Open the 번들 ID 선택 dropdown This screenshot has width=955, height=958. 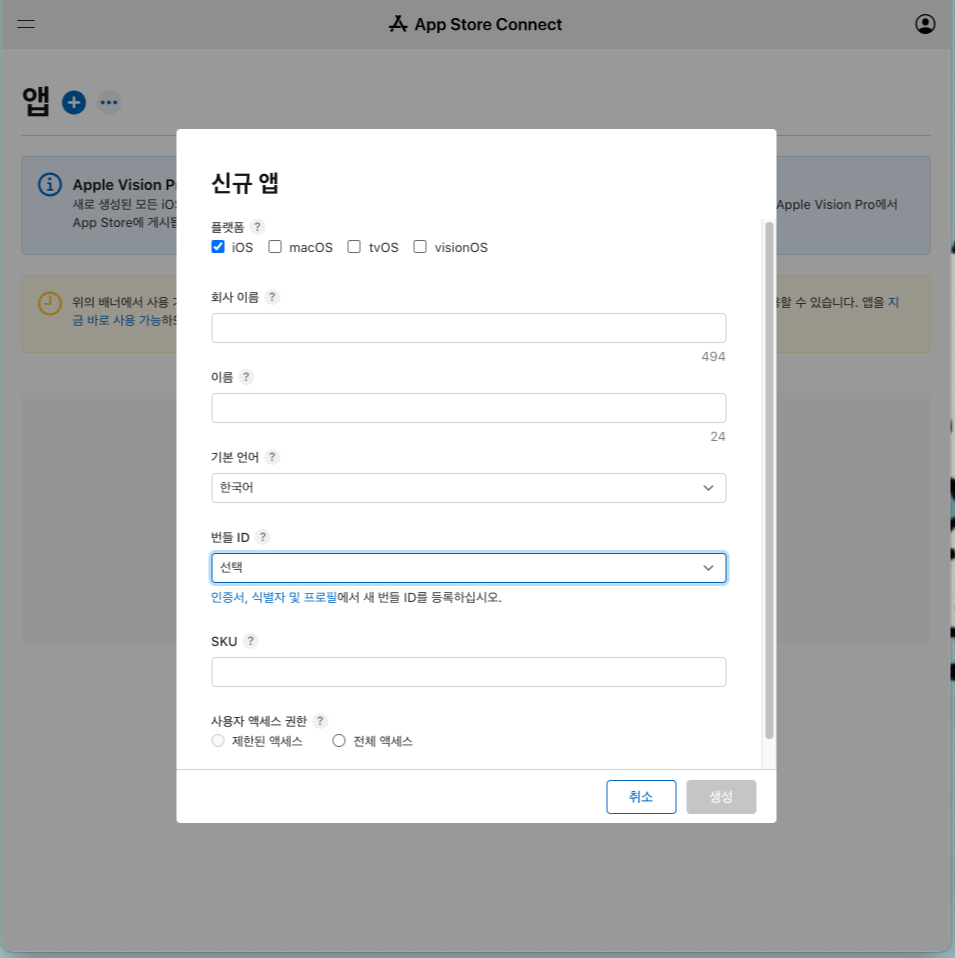tap(469, 568)
